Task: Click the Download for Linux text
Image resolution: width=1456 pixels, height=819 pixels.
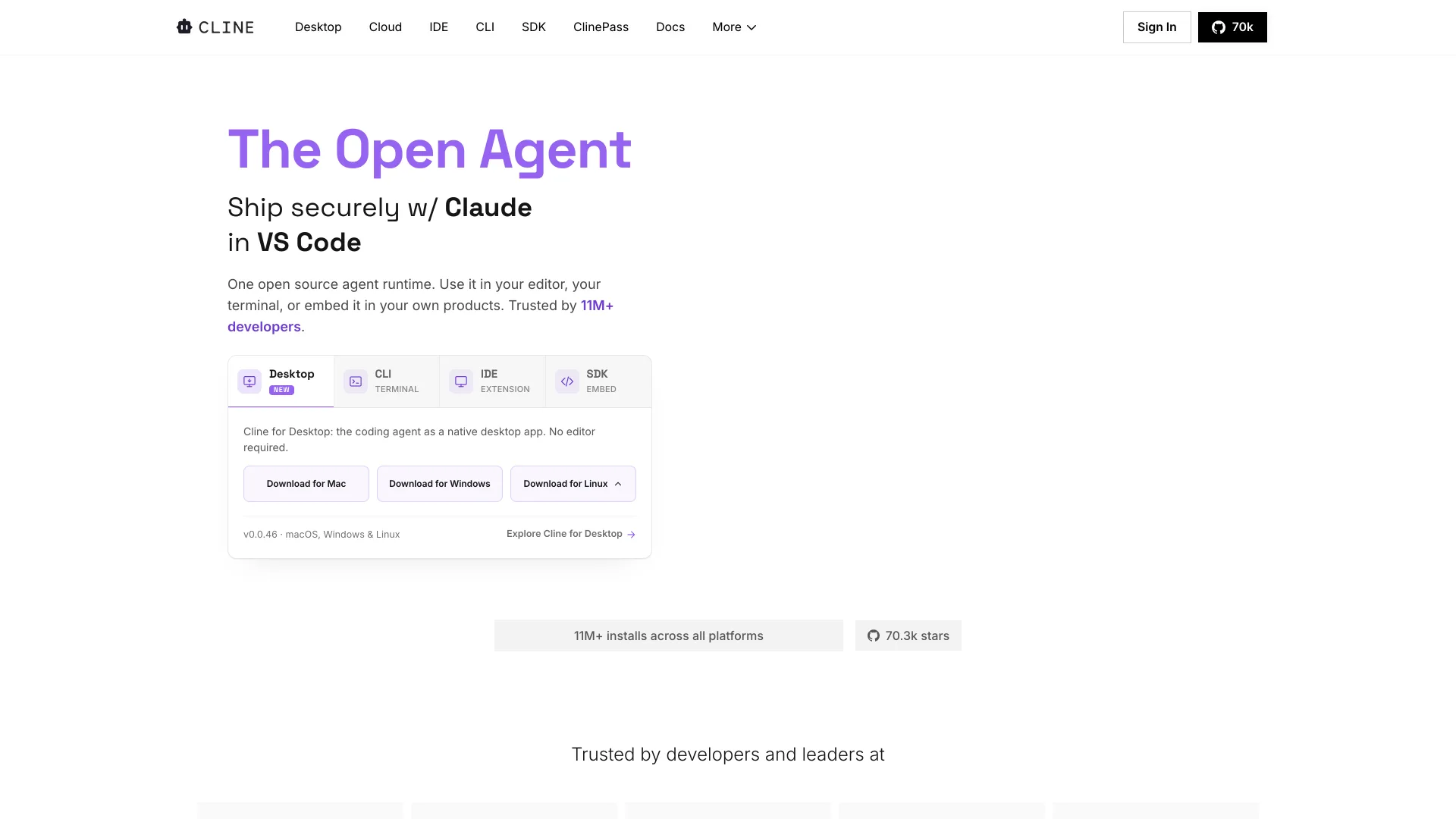Action: (566, 484)
